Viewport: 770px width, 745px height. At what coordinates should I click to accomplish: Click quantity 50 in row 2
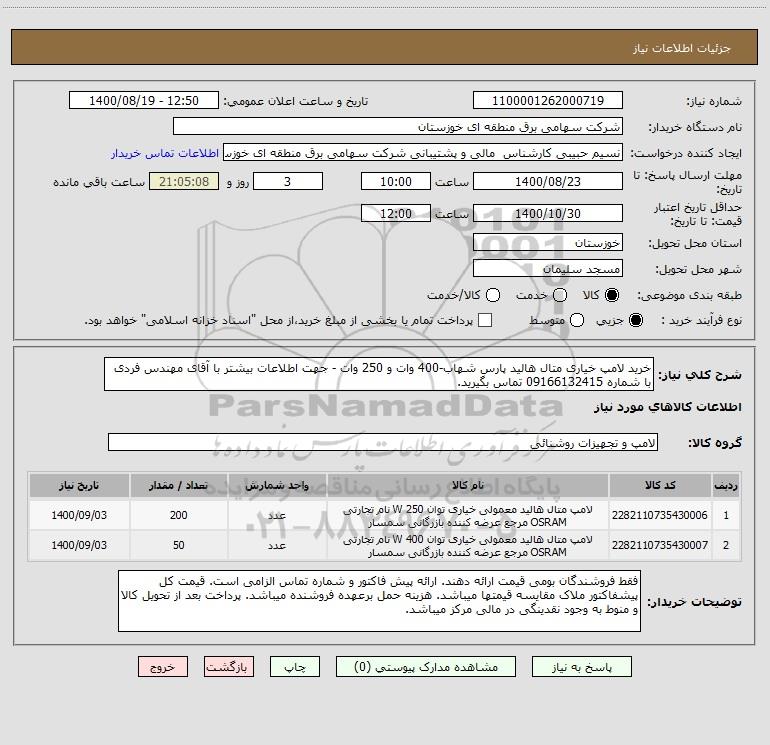[x=178, y=545]
